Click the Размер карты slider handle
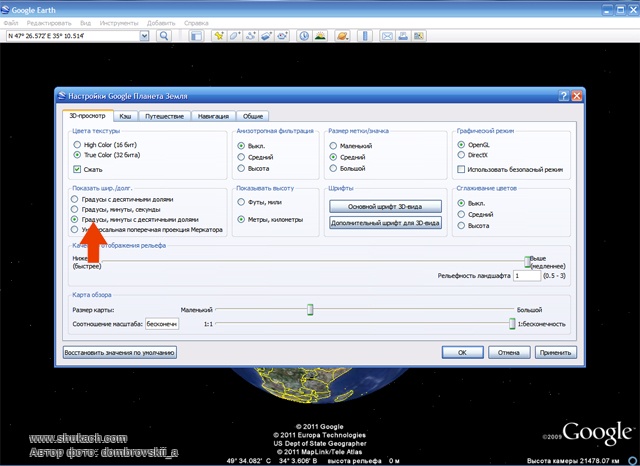640x466 pixels. click(310, 310)
